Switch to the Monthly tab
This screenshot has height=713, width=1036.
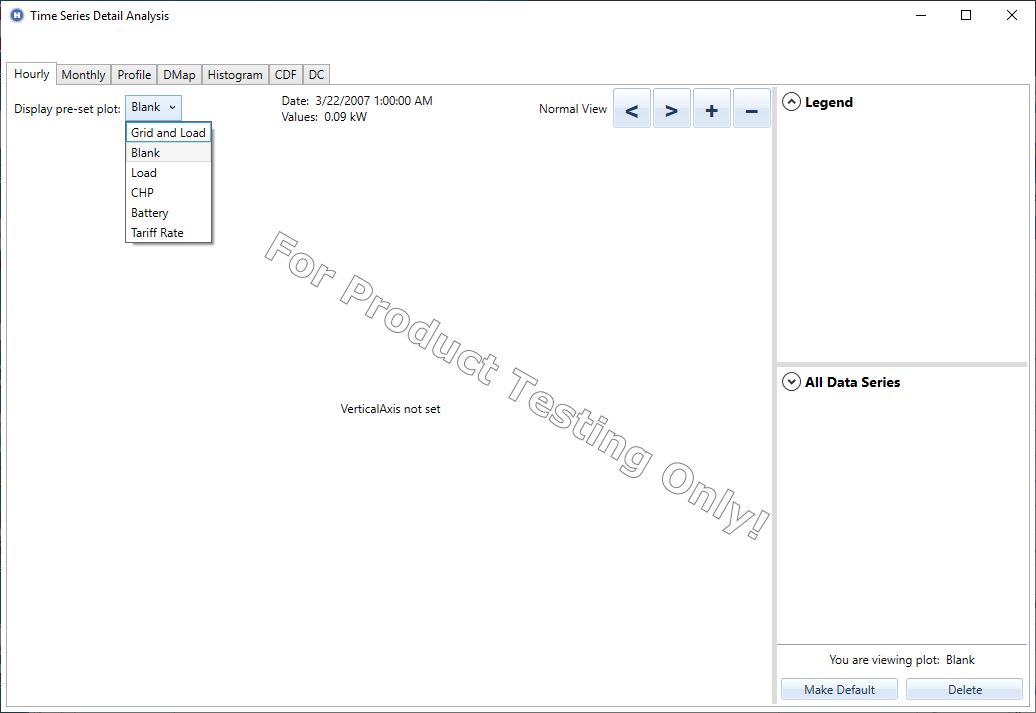pos(83,75)
